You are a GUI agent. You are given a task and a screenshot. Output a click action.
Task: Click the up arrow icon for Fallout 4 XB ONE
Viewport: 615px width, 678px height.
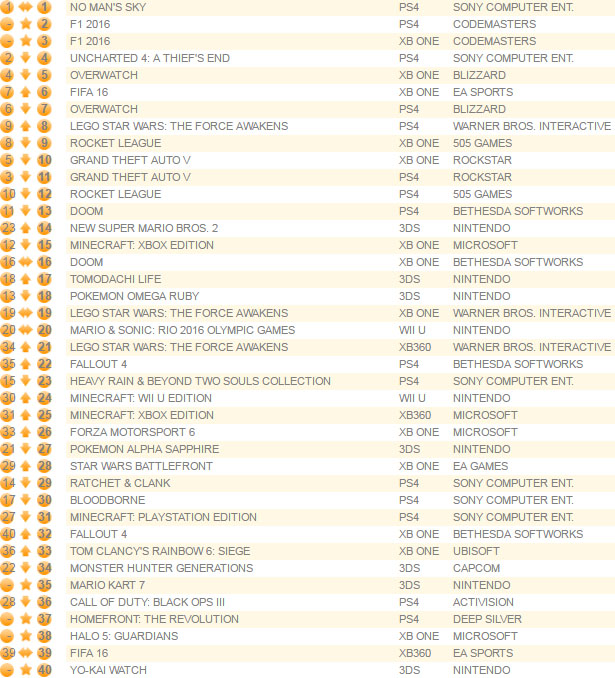click(x=26, y=534)
